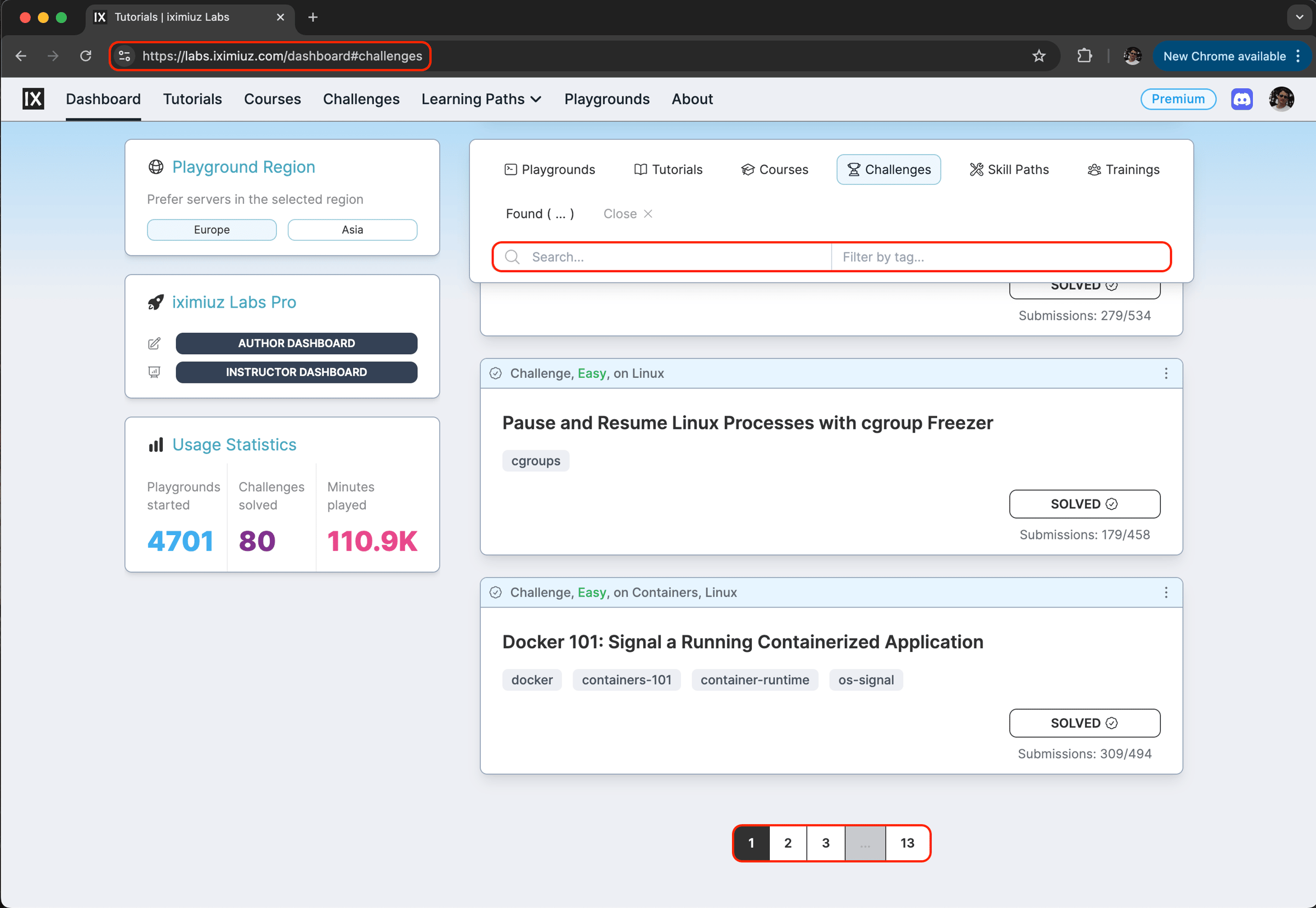This screenshot has width=1316, height=908.
Task: Click the user avatar in navbar
Action: click(x=1281, y=99)
